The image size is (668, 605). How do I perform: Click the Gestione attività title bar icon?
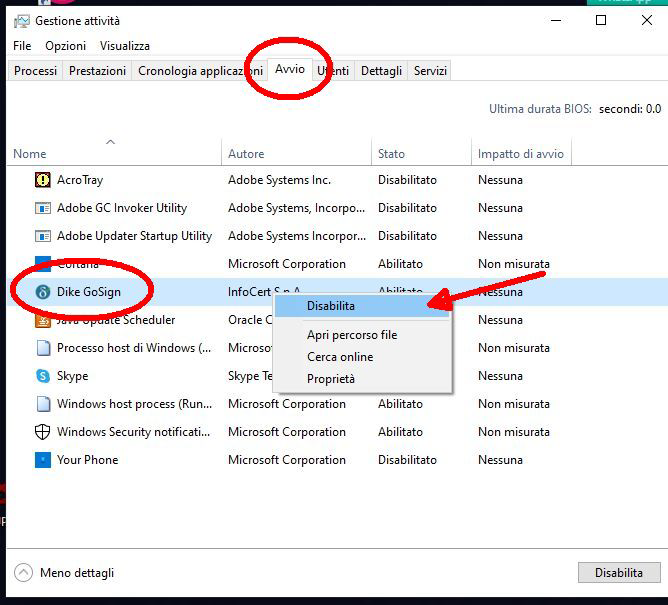[x=22, y=21]
